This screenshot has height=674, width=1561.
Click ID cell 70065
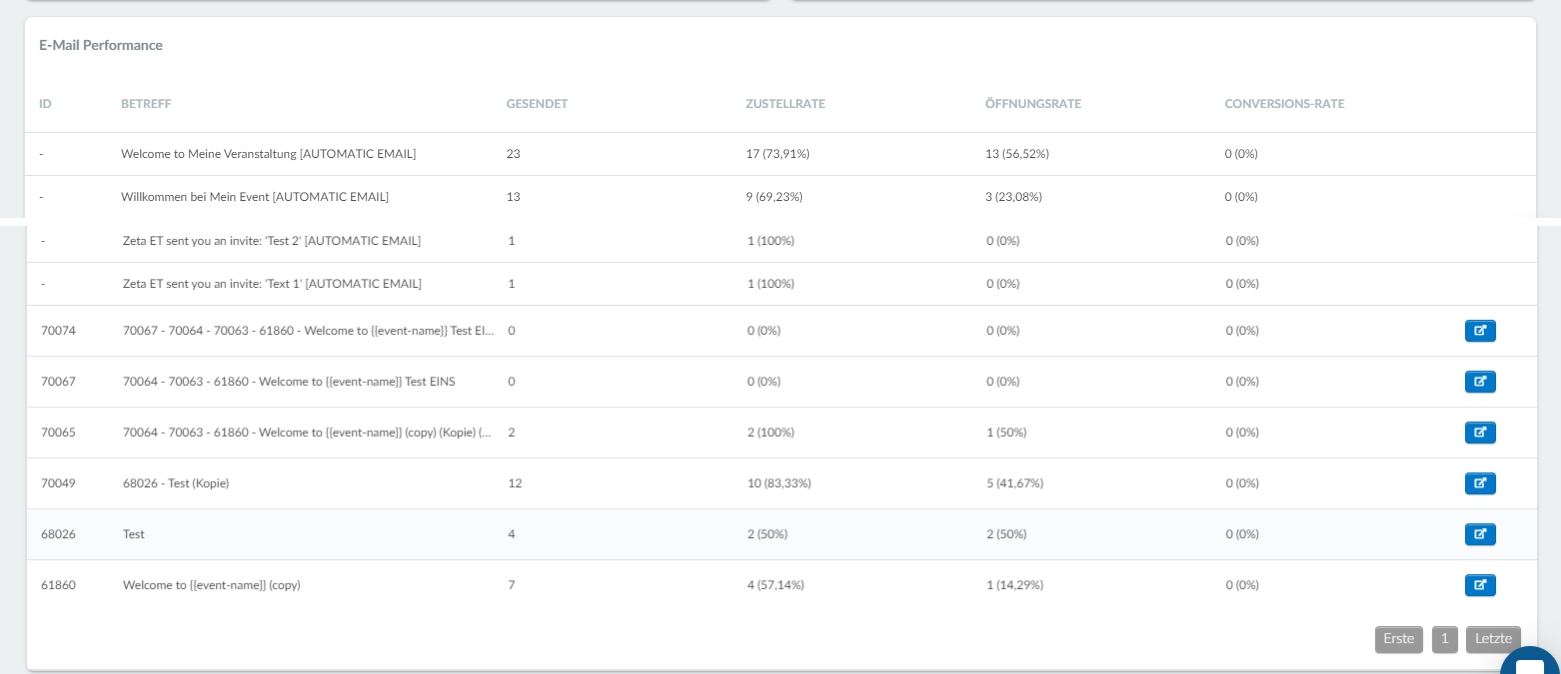58,432
